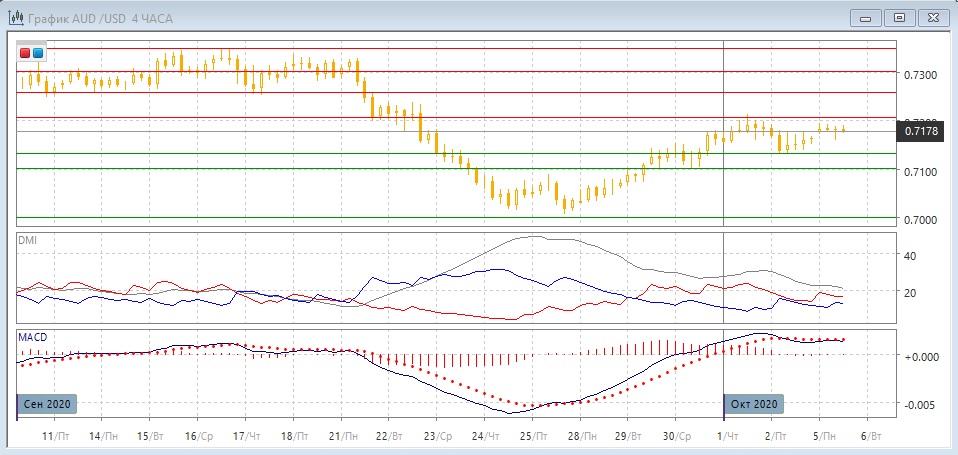Click the Окт 2020 month marker
958x455 pixels.
point(754,404)
